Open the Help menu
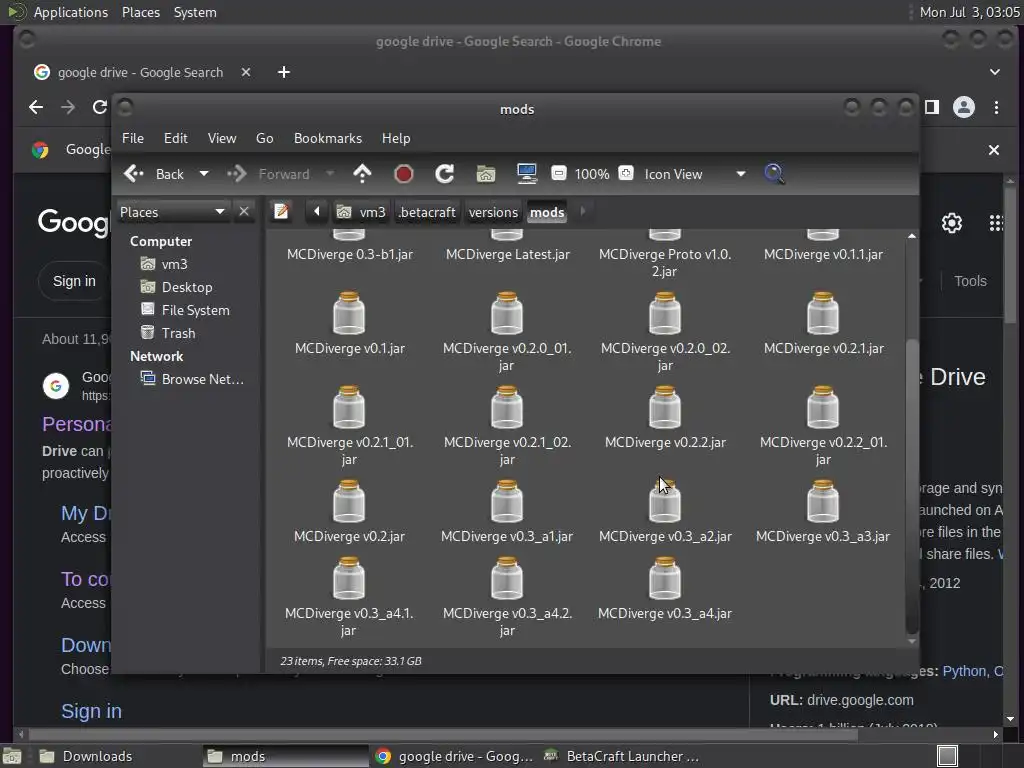Screen dimensions: 1024x768 [396, 138]
